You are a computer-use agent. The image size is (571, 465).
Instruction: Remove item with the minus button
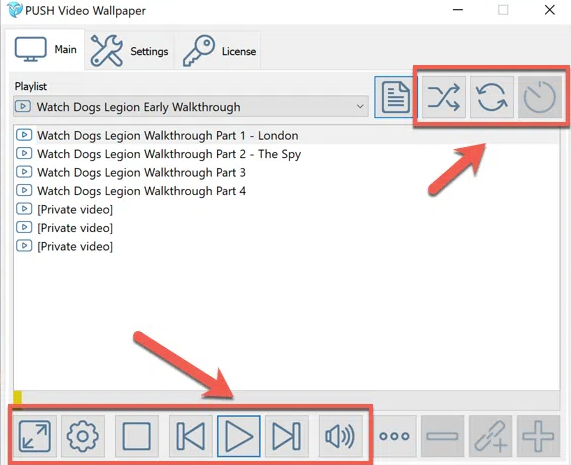pyautogui.click(x=442, y=436)
